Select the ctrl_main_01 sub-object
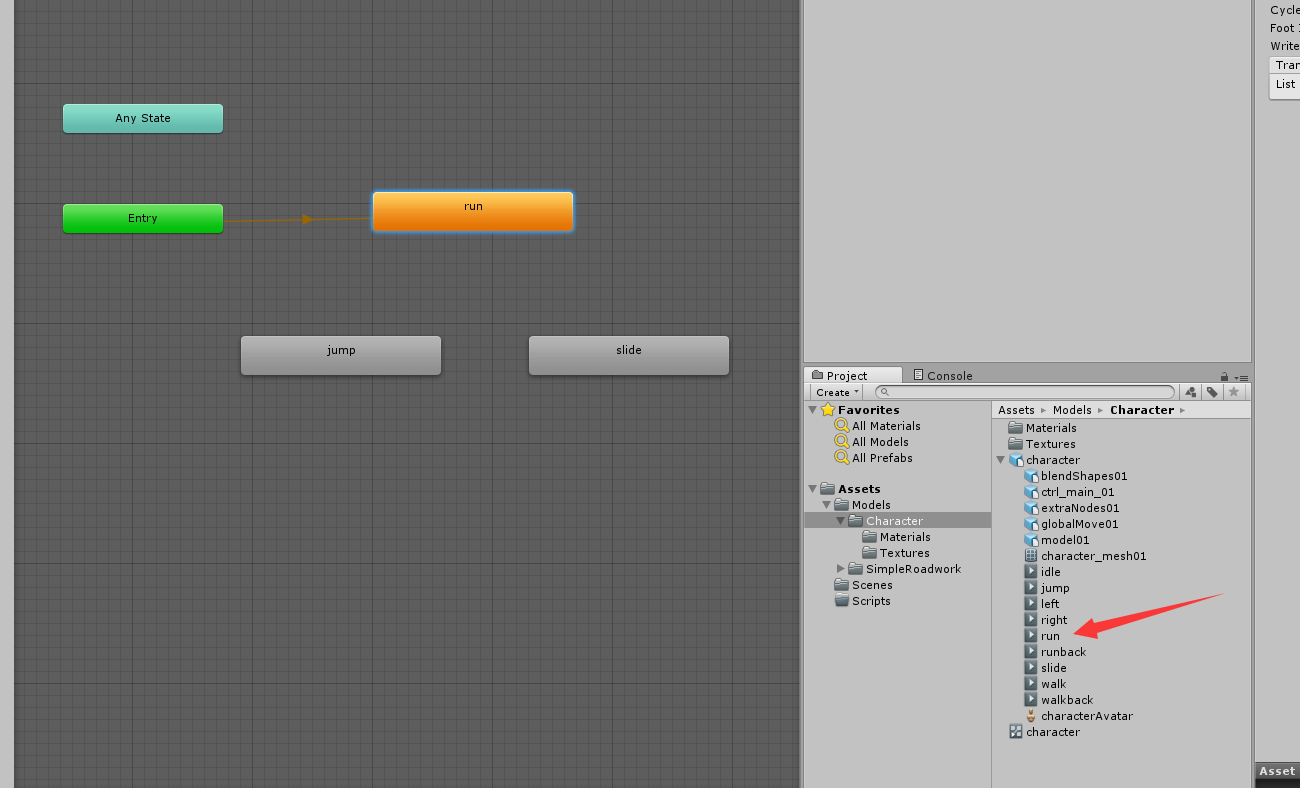The width and height of the screenshot is (1300, 788). click(1069, 492)
